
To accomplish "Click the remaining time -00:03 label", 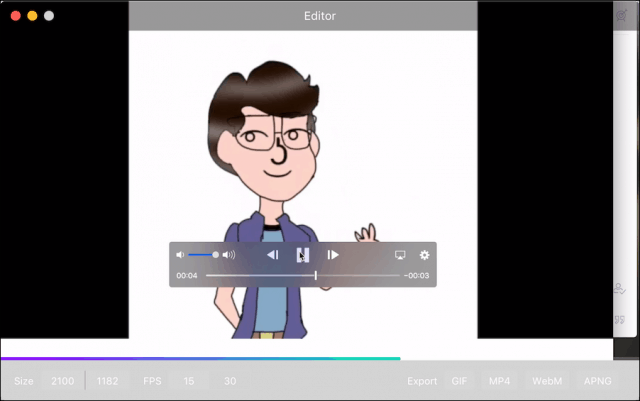I will pos(416,276).
